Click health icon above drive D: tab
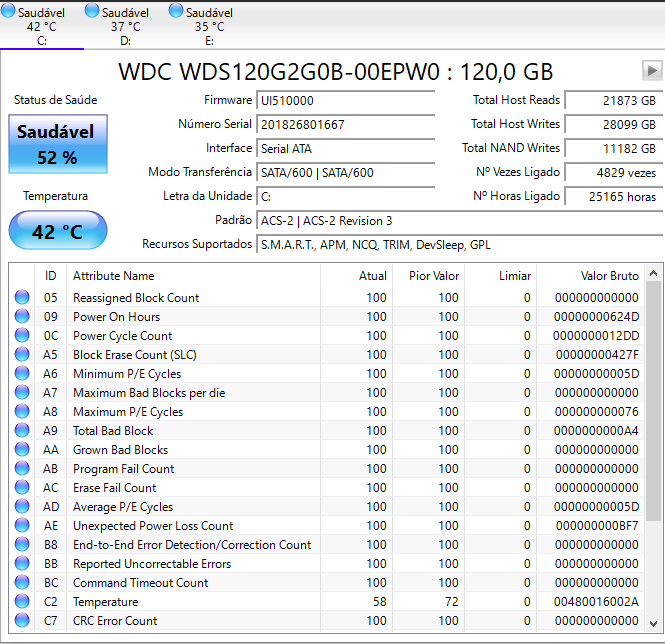665x644 pixels. pyautogui.click(x=92, y=11)
